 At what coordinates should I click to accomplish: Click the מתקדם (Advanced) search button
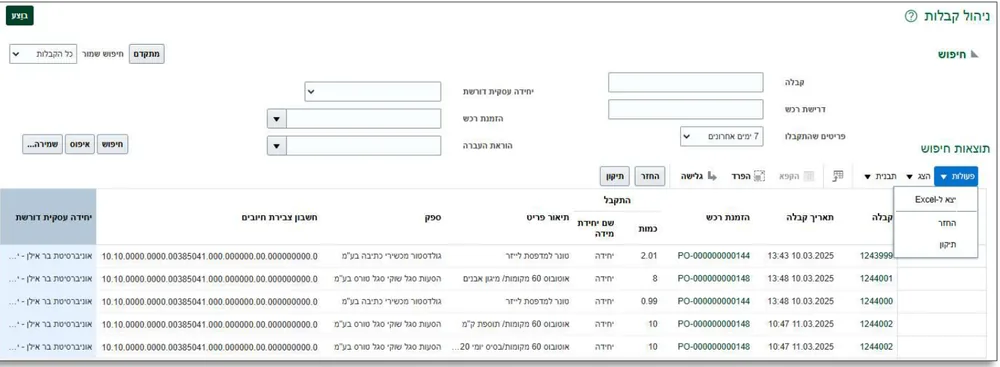(147, 54)
